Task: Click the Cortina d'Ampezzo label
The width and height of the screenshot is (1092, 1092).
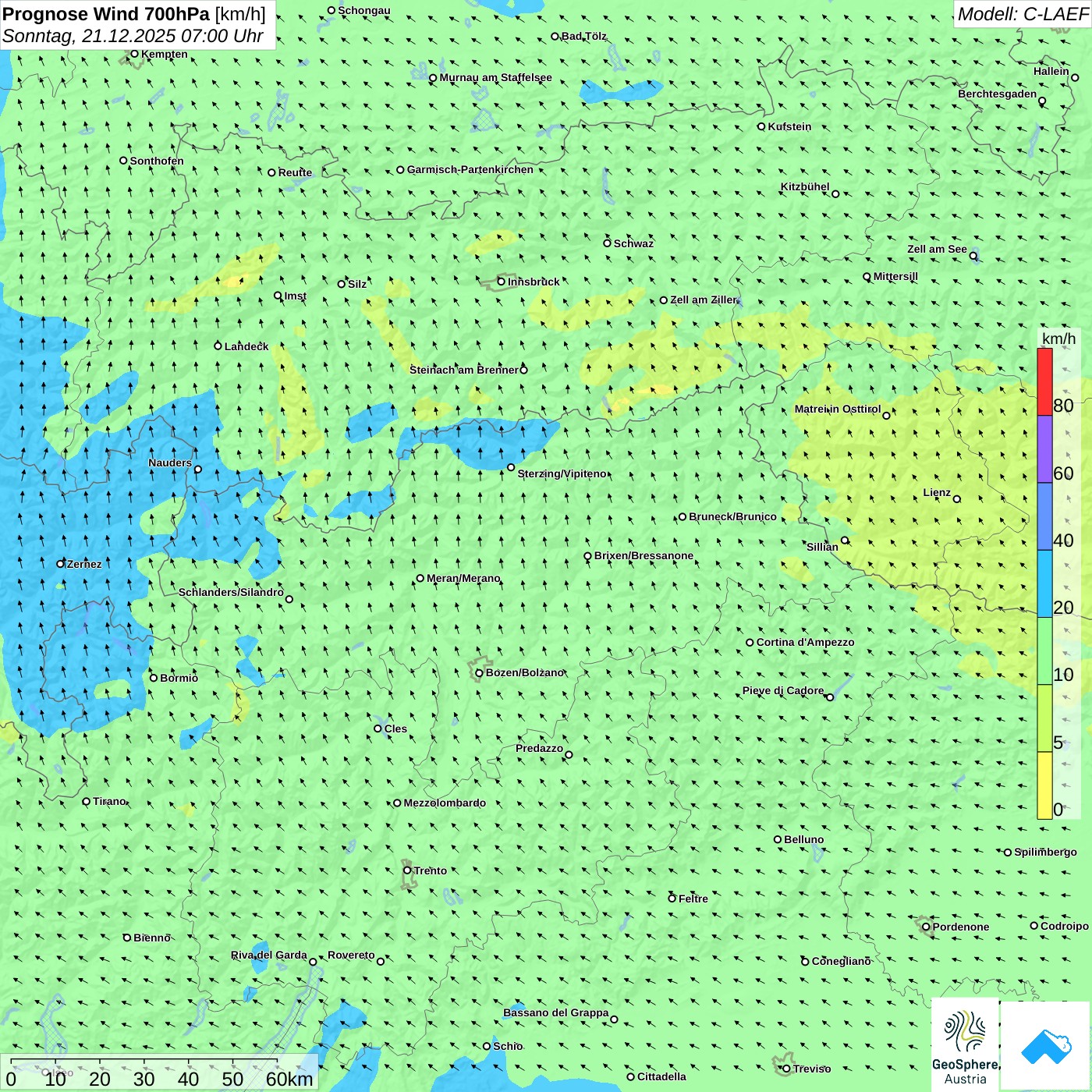Action: (x=805, y=642)
